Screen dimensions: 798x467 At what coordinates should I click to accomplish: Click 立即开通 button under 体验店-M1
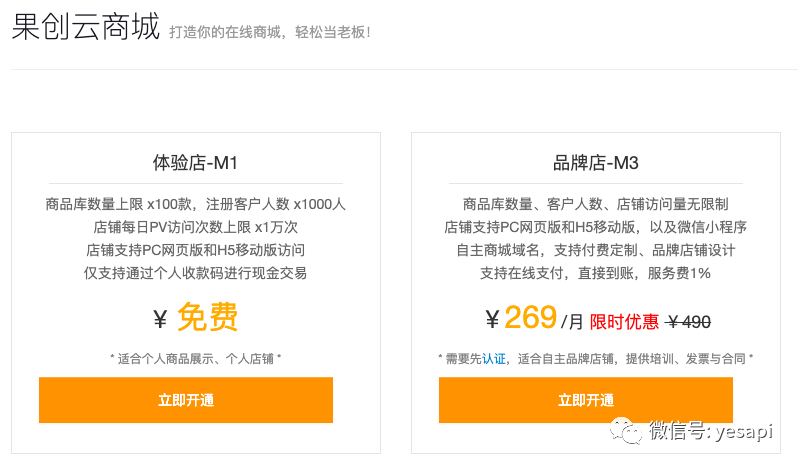click(186, 400)
